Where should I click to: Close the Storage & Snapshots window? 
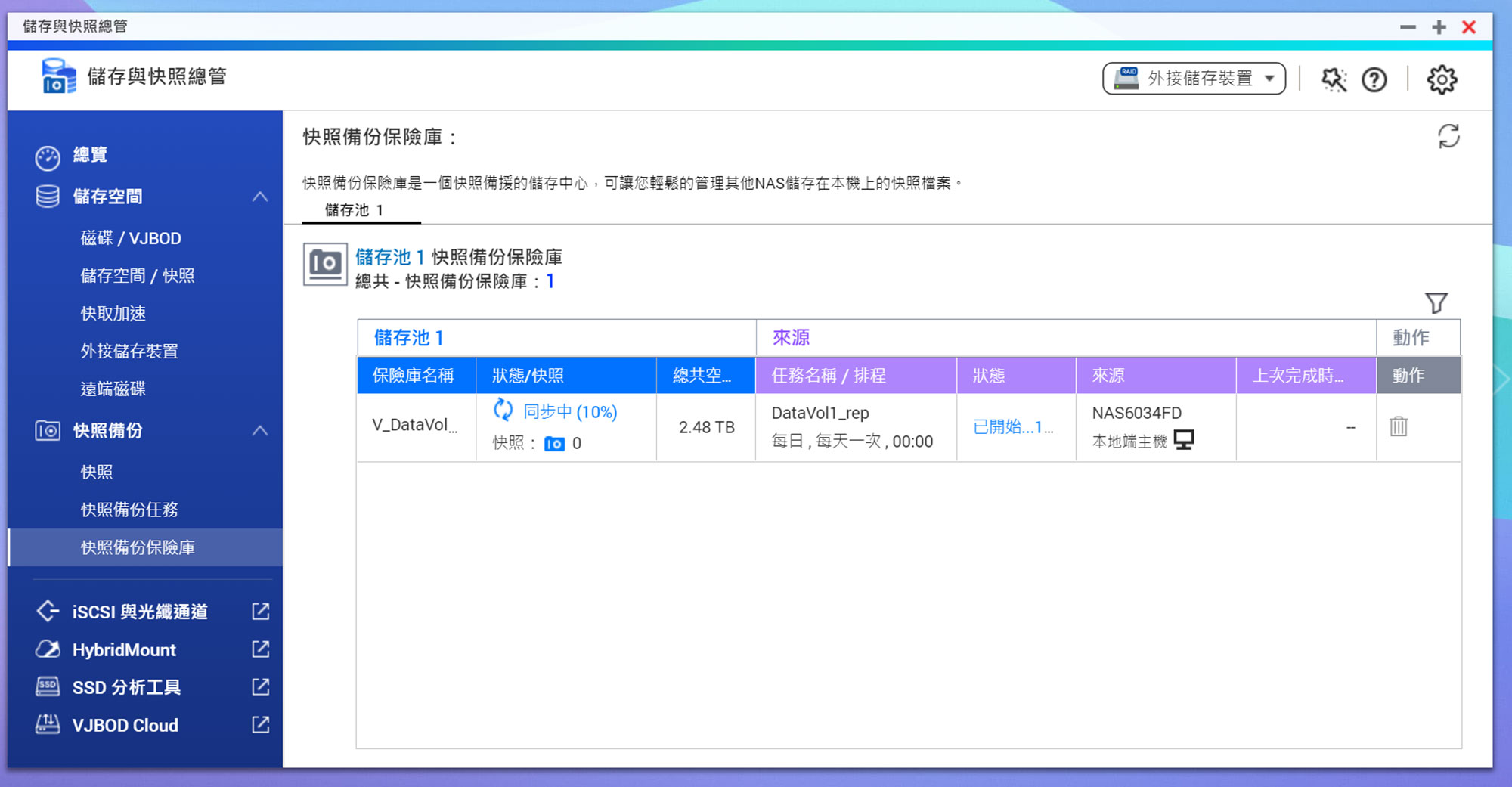[1469, 27]
